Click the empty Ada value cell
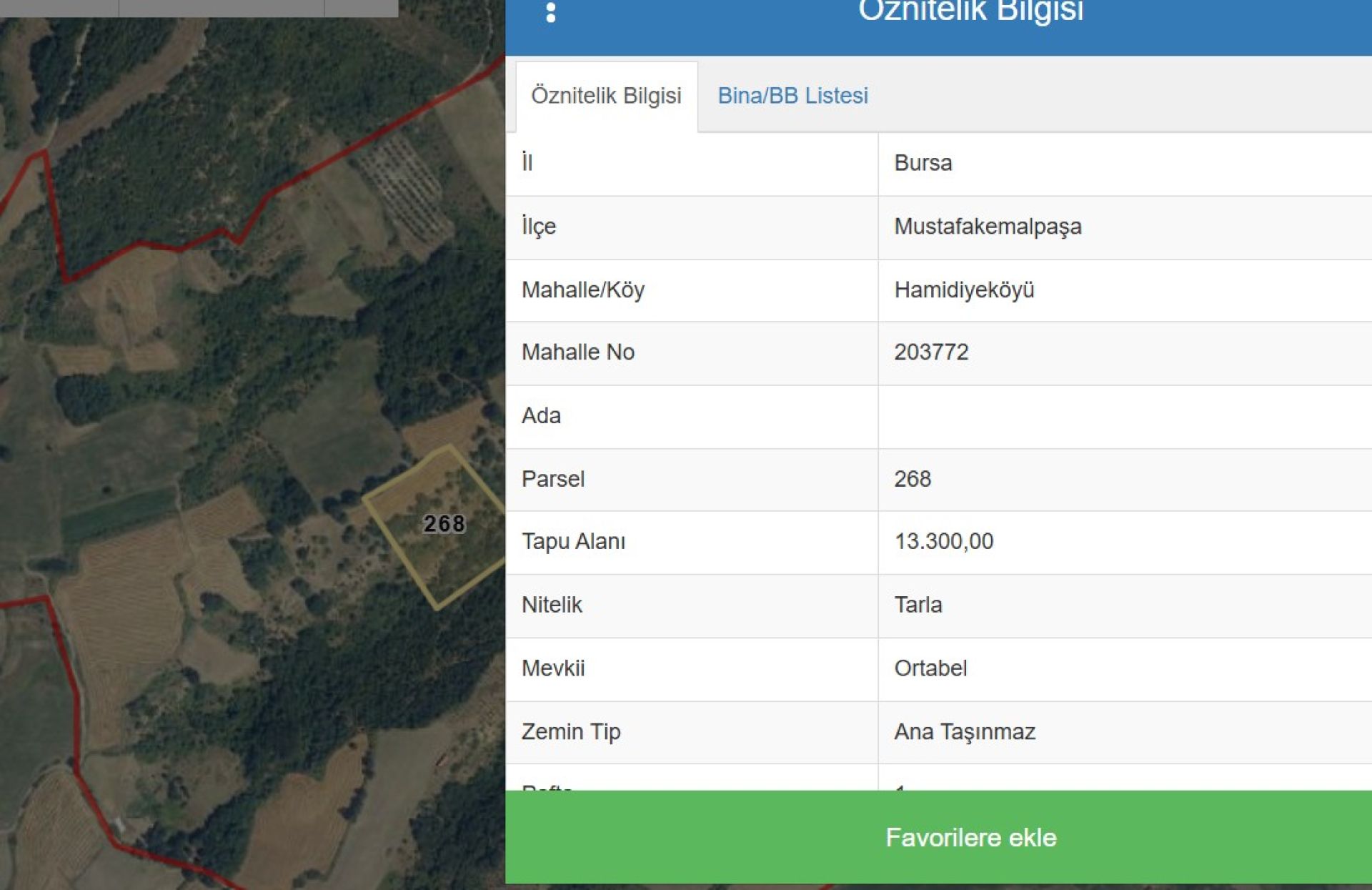1372x890 pixels. pos(1122,415)
